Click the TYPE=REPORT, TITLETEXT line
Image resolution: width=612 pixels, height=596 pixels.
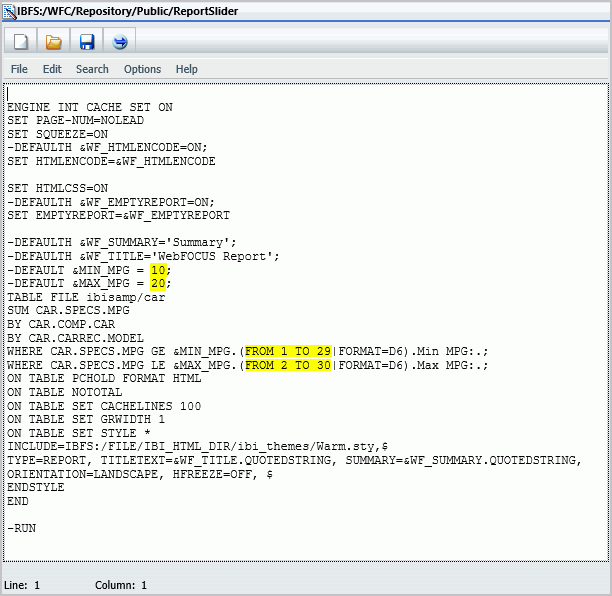click(x=294, y=460)
